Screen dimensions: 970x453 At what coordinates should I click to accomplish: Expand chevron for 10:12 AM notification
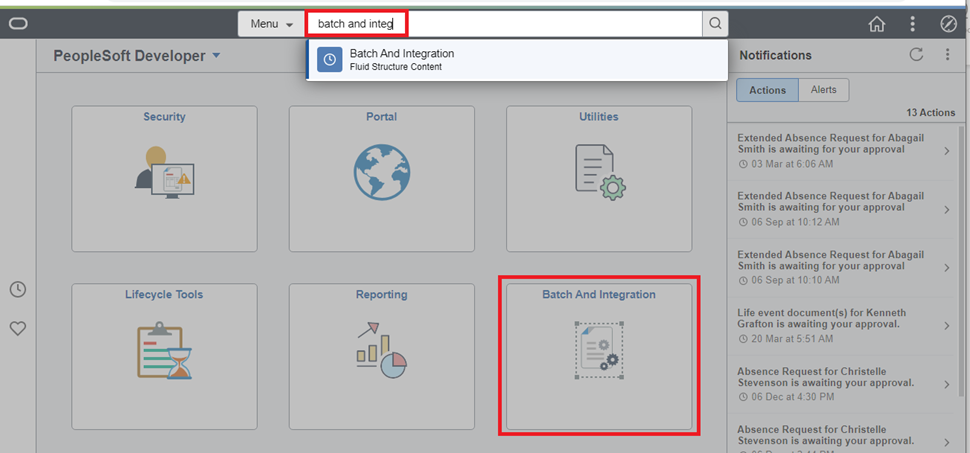[947, 210]
